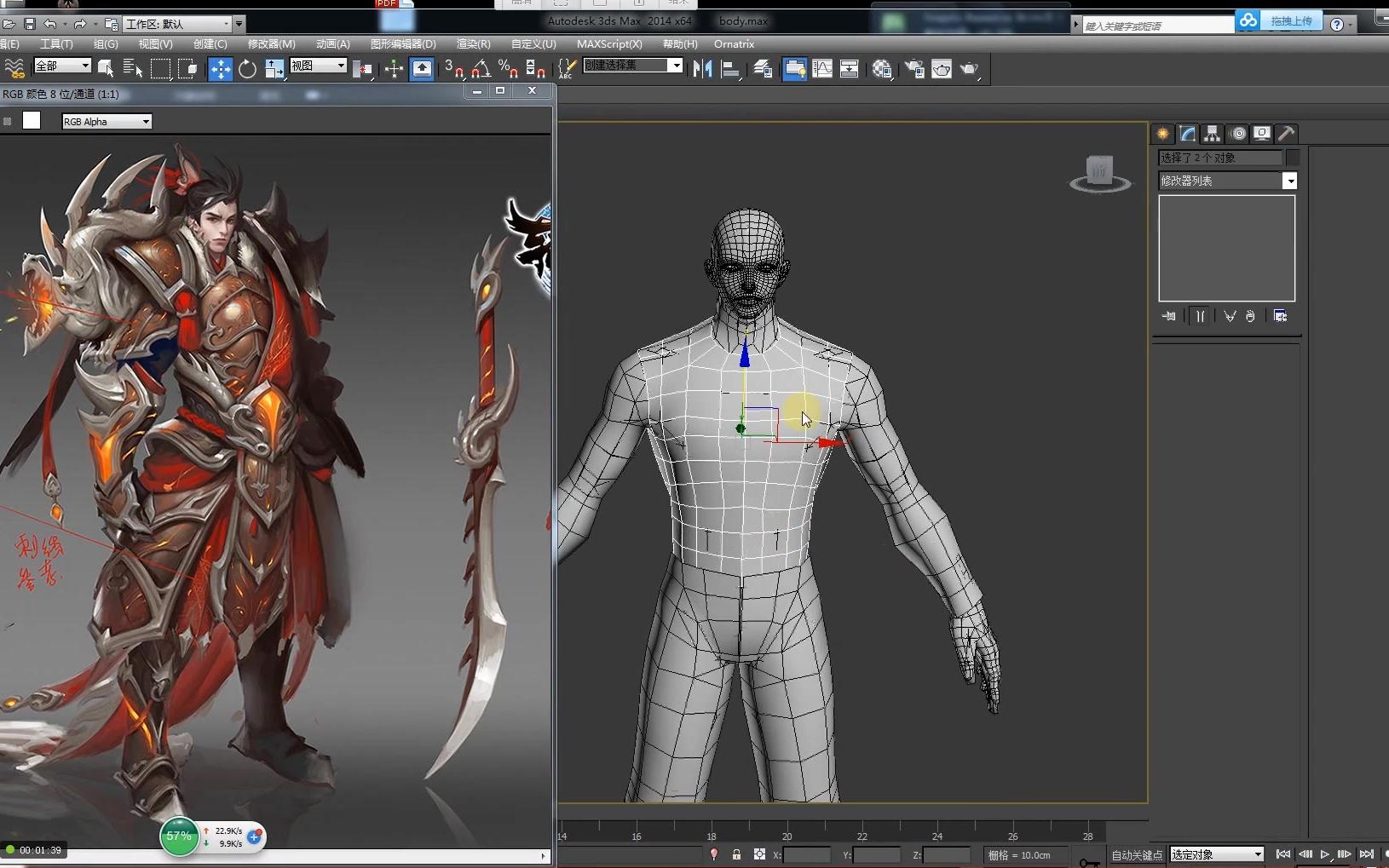The width and height of the screenshot is (1389, 868).
Task: Click Edit Named Selection Sets icon
Action: [x=567, y=69]
